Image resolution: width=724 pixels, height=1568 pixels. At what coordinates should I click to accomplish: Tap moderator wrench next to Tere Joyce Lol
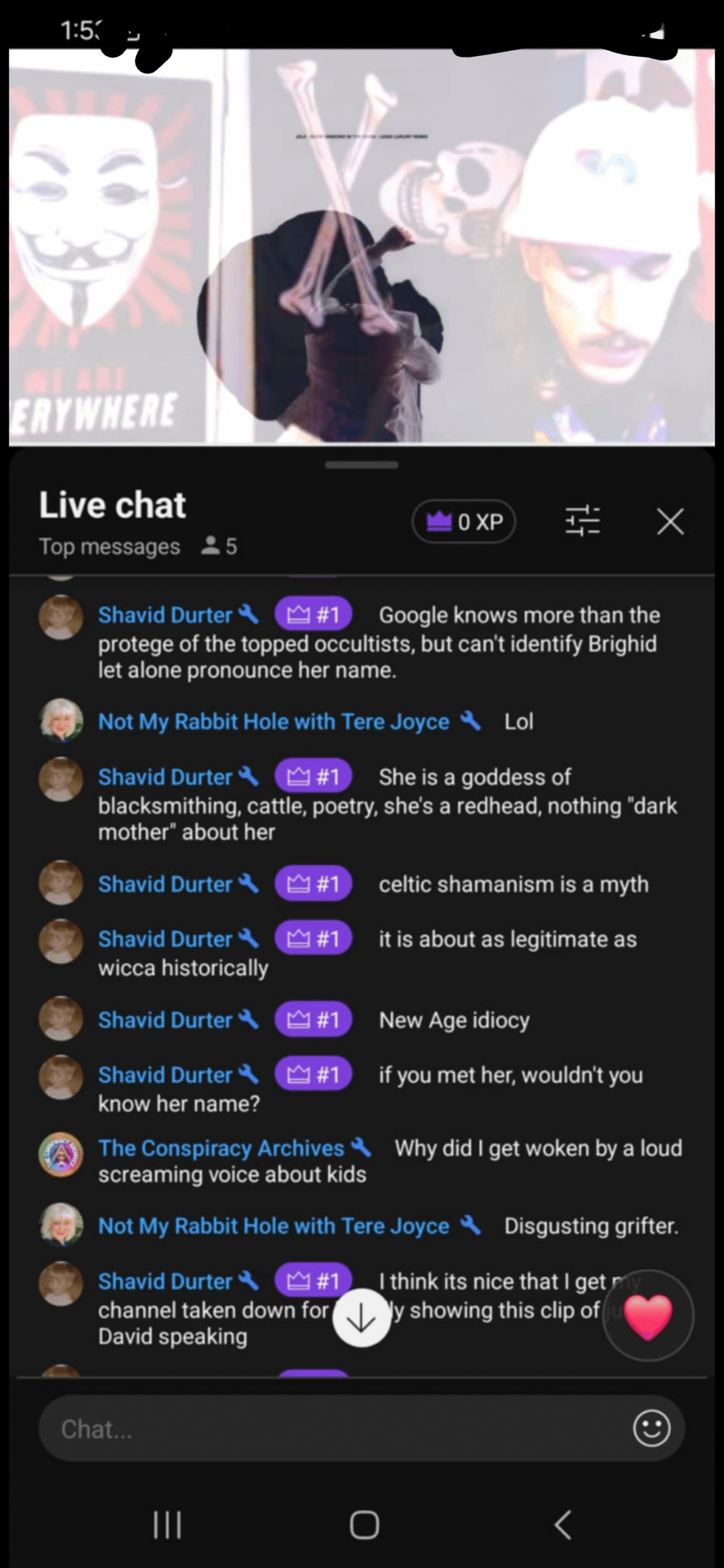(x=470, y=721)
